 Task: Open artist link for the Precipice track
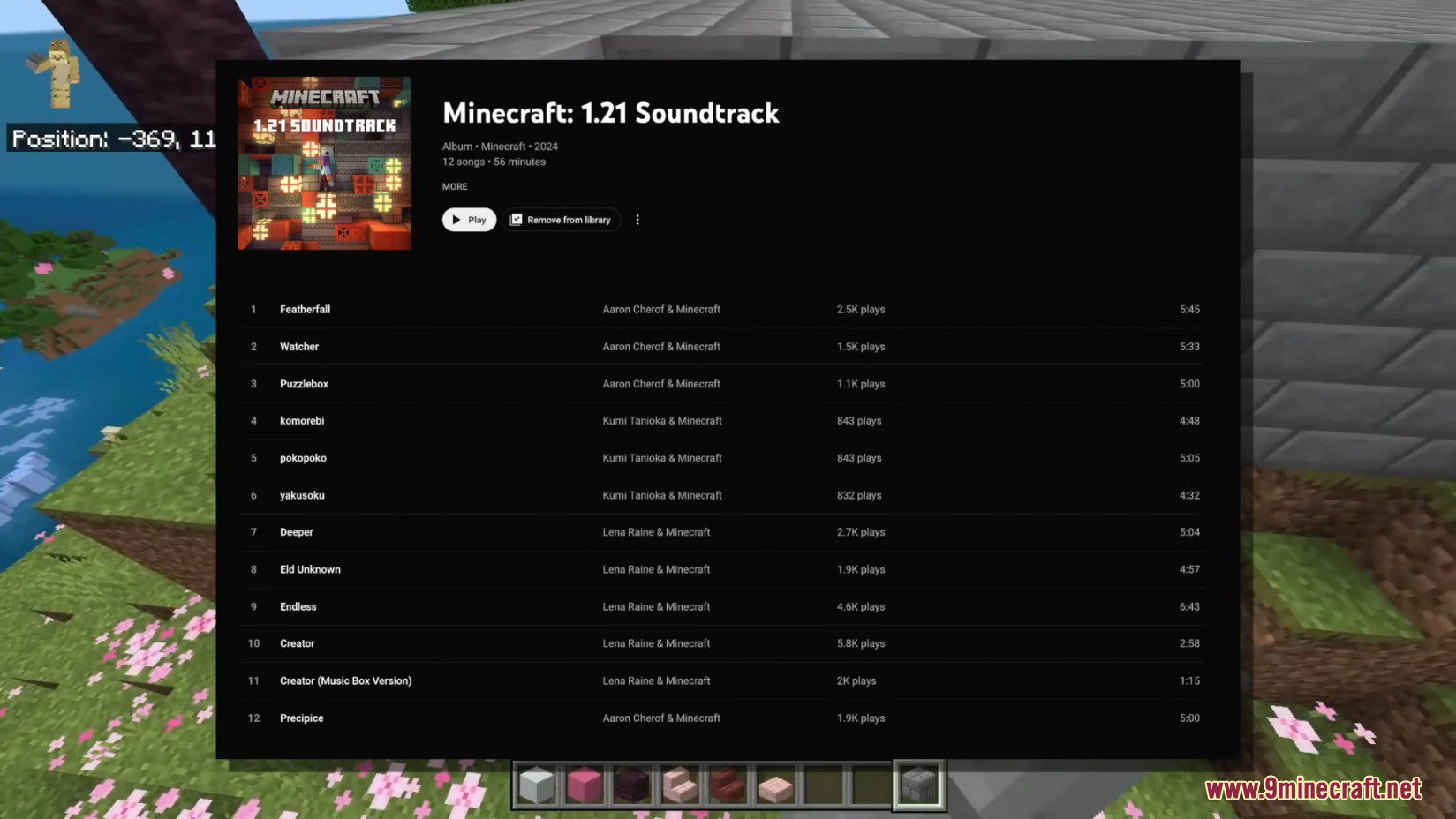click(661, 718)
